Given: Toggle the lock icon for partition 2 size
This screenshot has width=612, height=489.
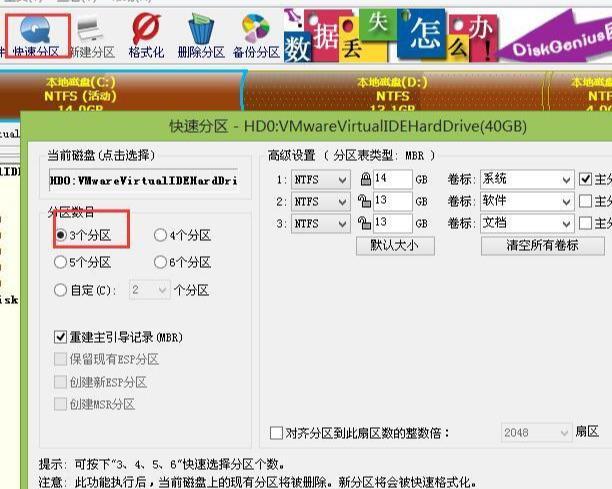Looking at the screenshot, I should (x=365, y=201).
